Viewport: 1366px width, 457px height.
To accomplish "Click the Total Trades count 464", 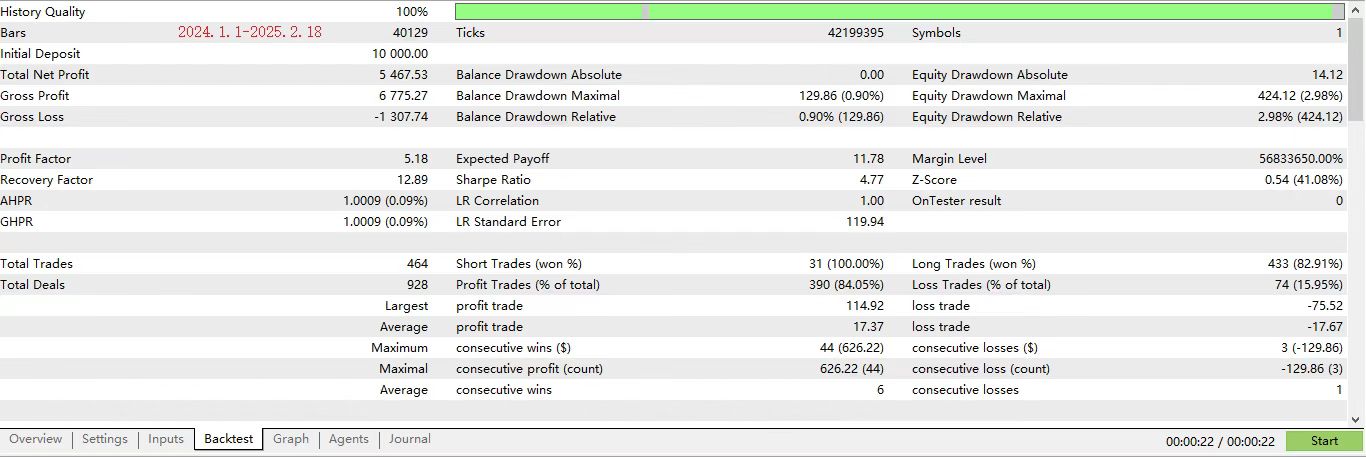I will point(416,264).
